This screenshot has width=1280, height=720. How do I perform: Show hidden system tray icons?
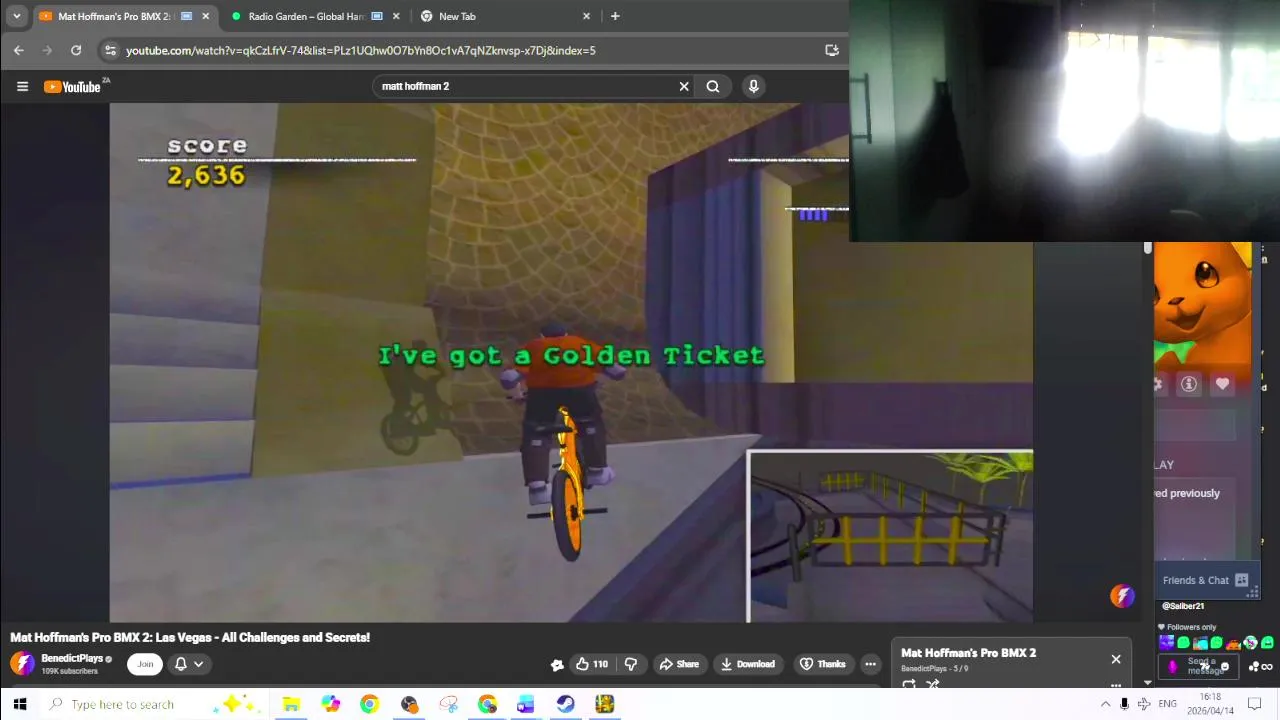point(1105,704)
